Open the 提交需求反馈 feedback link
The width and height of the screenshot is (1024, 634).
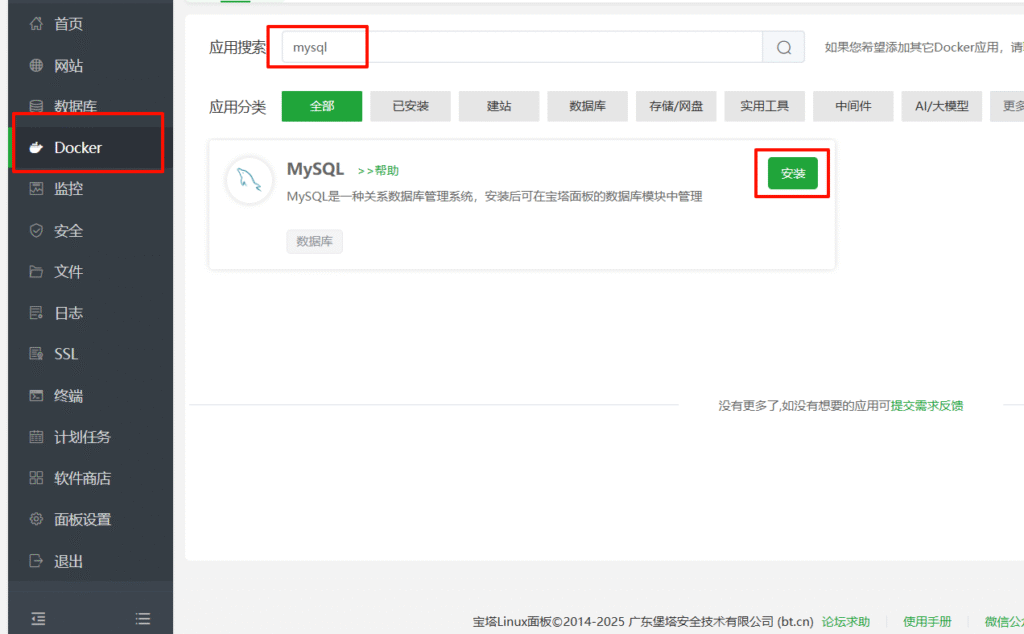(x=928, y=404)
